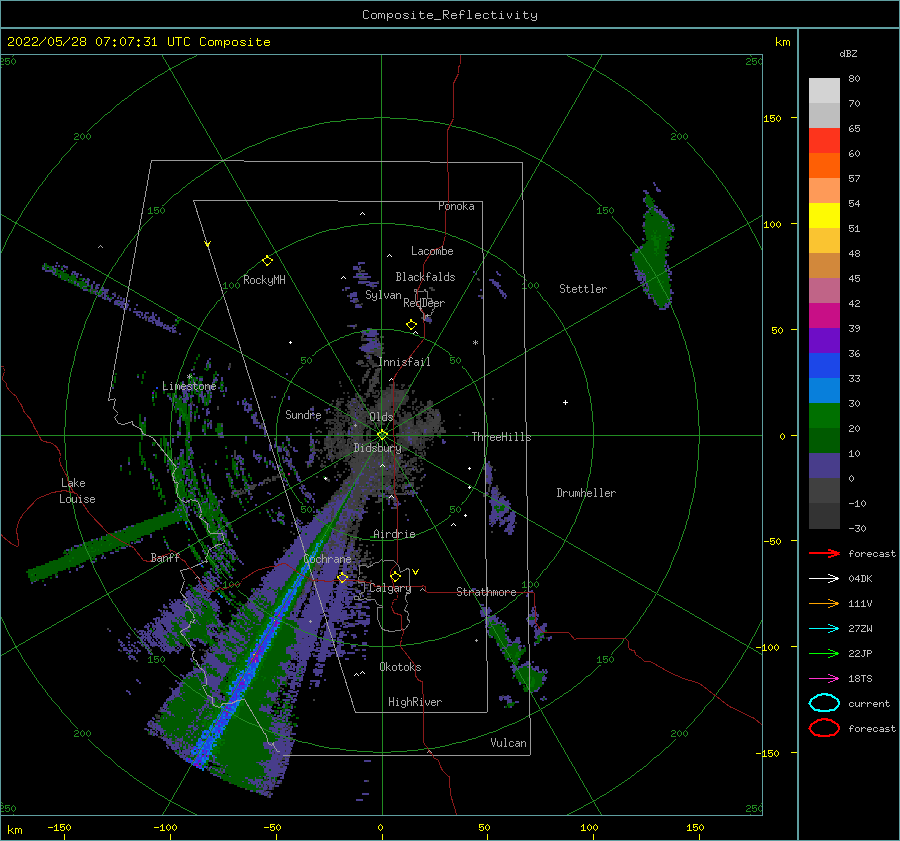The height and width of the screenshot is (841, 900).
Task: Click the red forecast ellipse in legend
Action: [824, 728]
